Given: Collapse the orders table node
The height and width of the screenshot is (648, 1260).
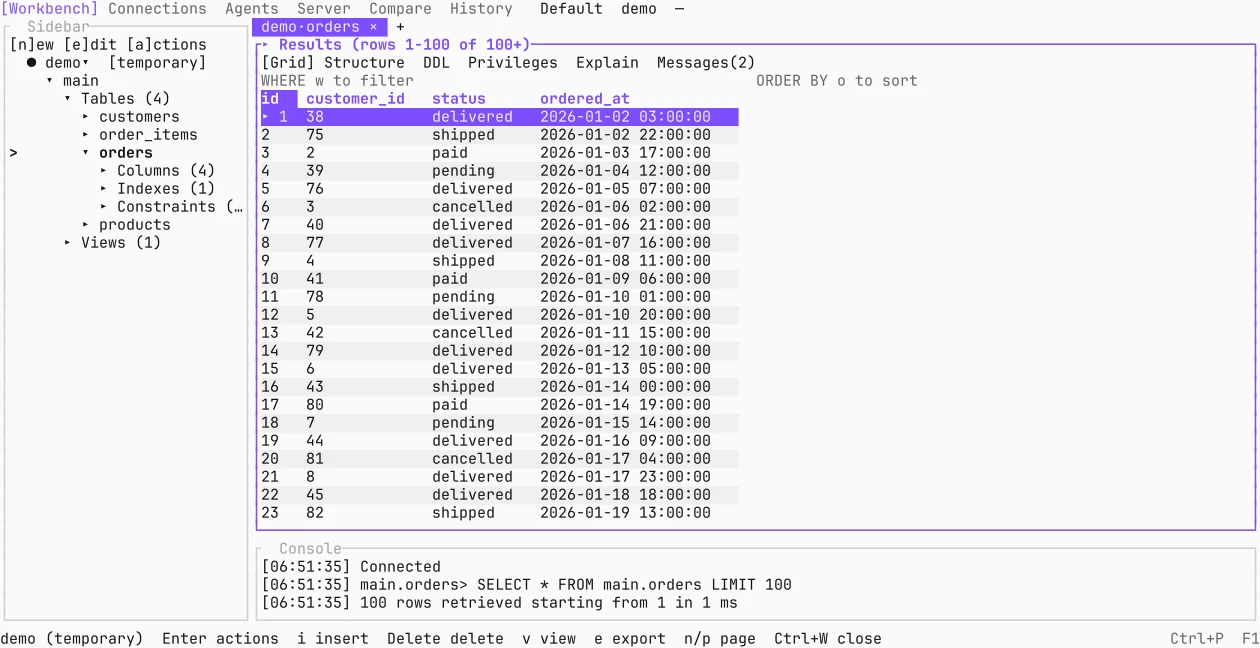Looking at the screenshot, I should click(x=86, y=153).
